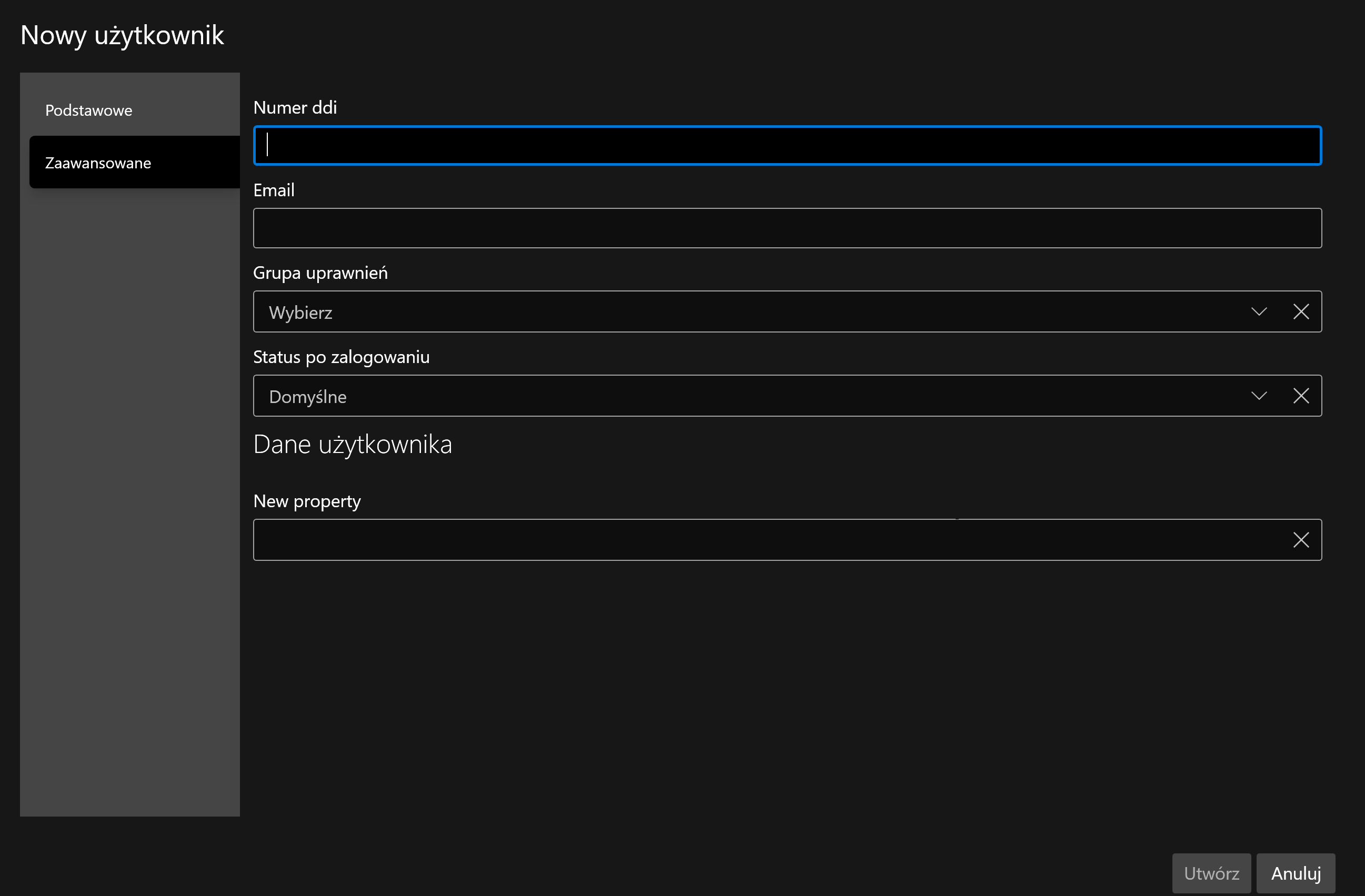
Task: Open the Wybierz combo box
Action: point(746,312)
